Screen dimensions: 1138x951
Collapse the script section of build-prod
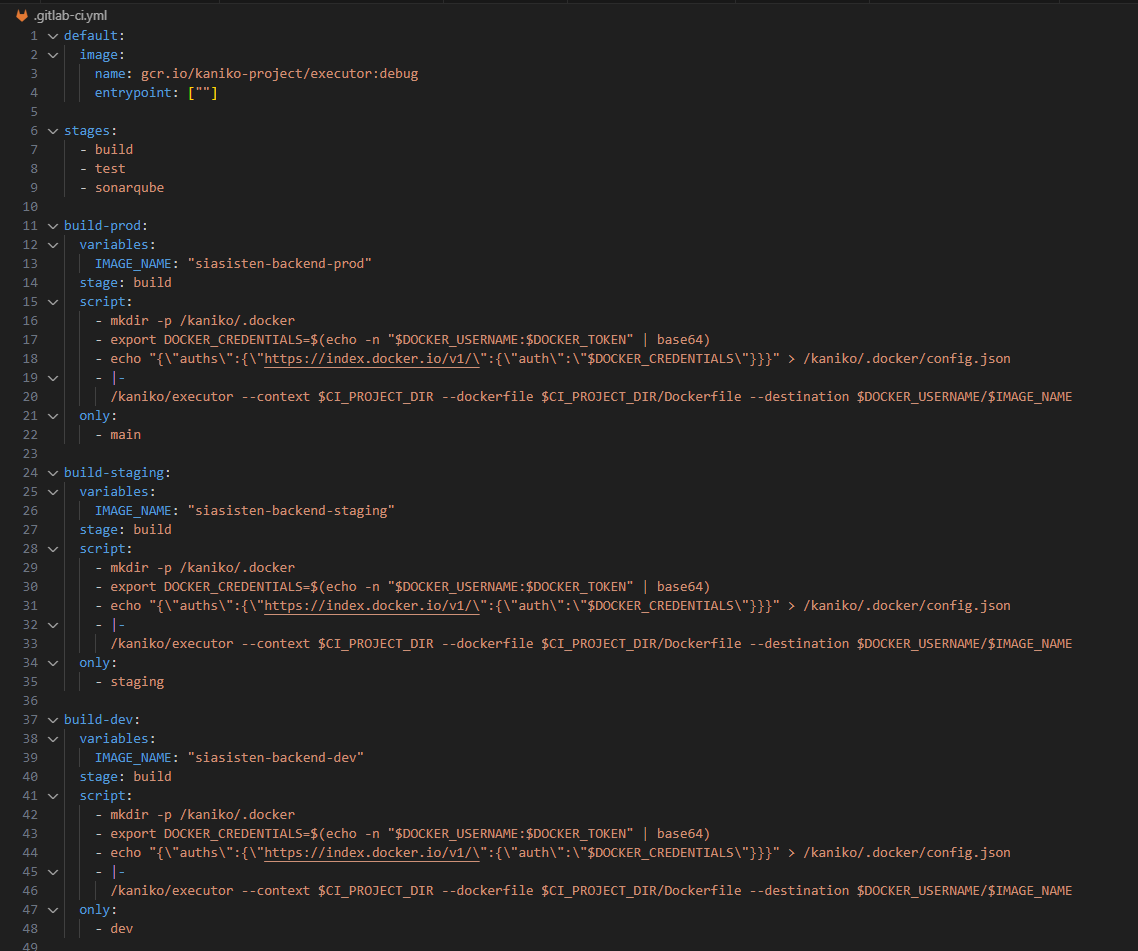[52, 301]
